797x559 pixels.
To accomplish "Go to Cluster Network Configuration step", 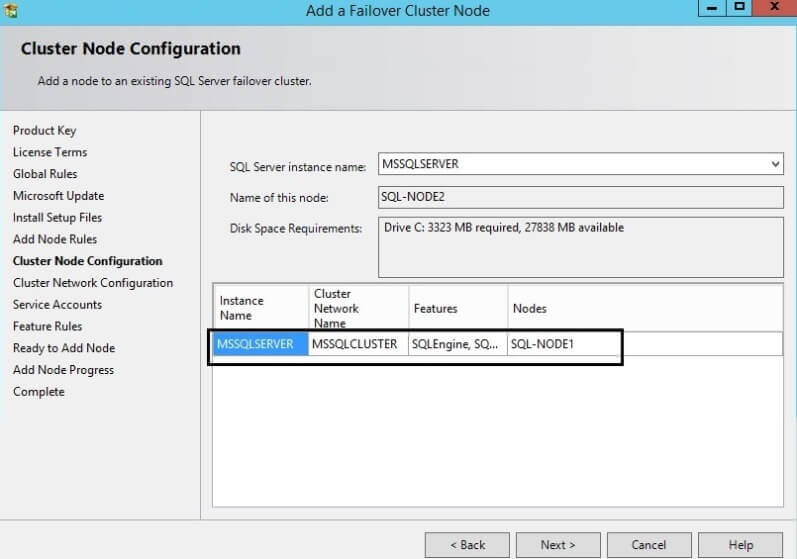I will pyautogui.click(x=93, y=283).
